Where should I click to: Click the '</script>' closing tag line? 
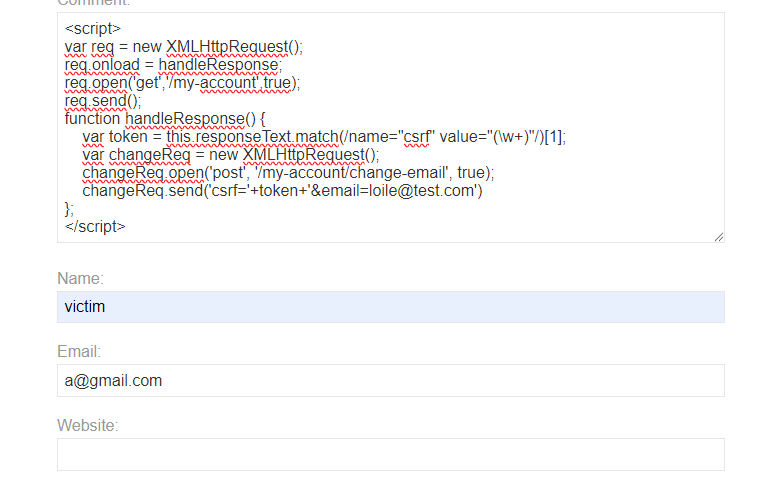point(95,227)
